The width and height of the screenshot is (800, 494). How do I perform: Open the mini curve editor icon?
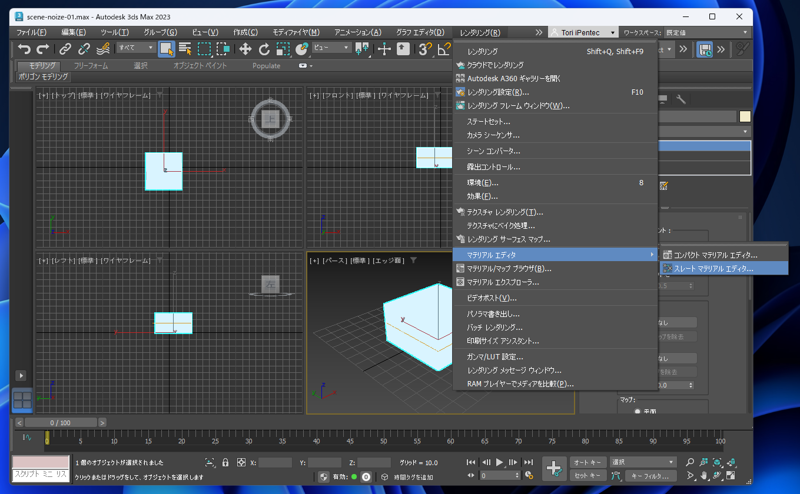[27, 437]
